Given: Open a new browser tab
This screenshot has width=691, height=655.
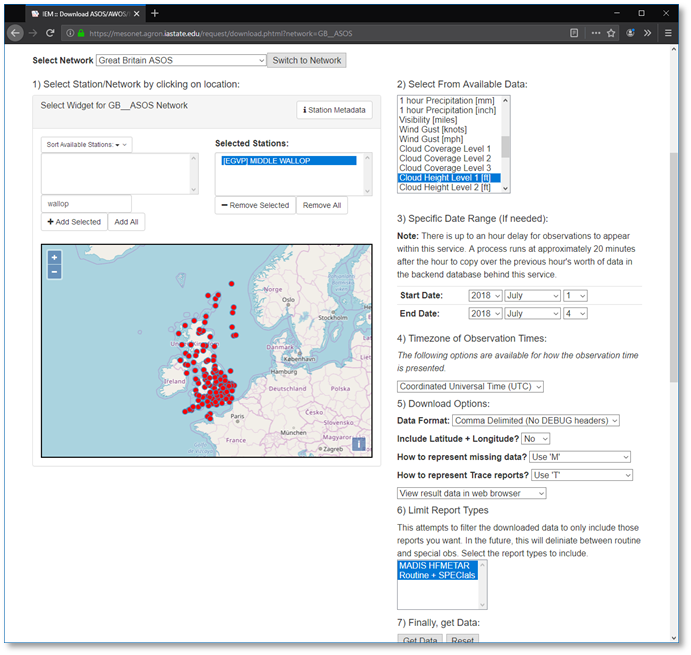Looking at the screenshot, I should (x=155, y=12).
